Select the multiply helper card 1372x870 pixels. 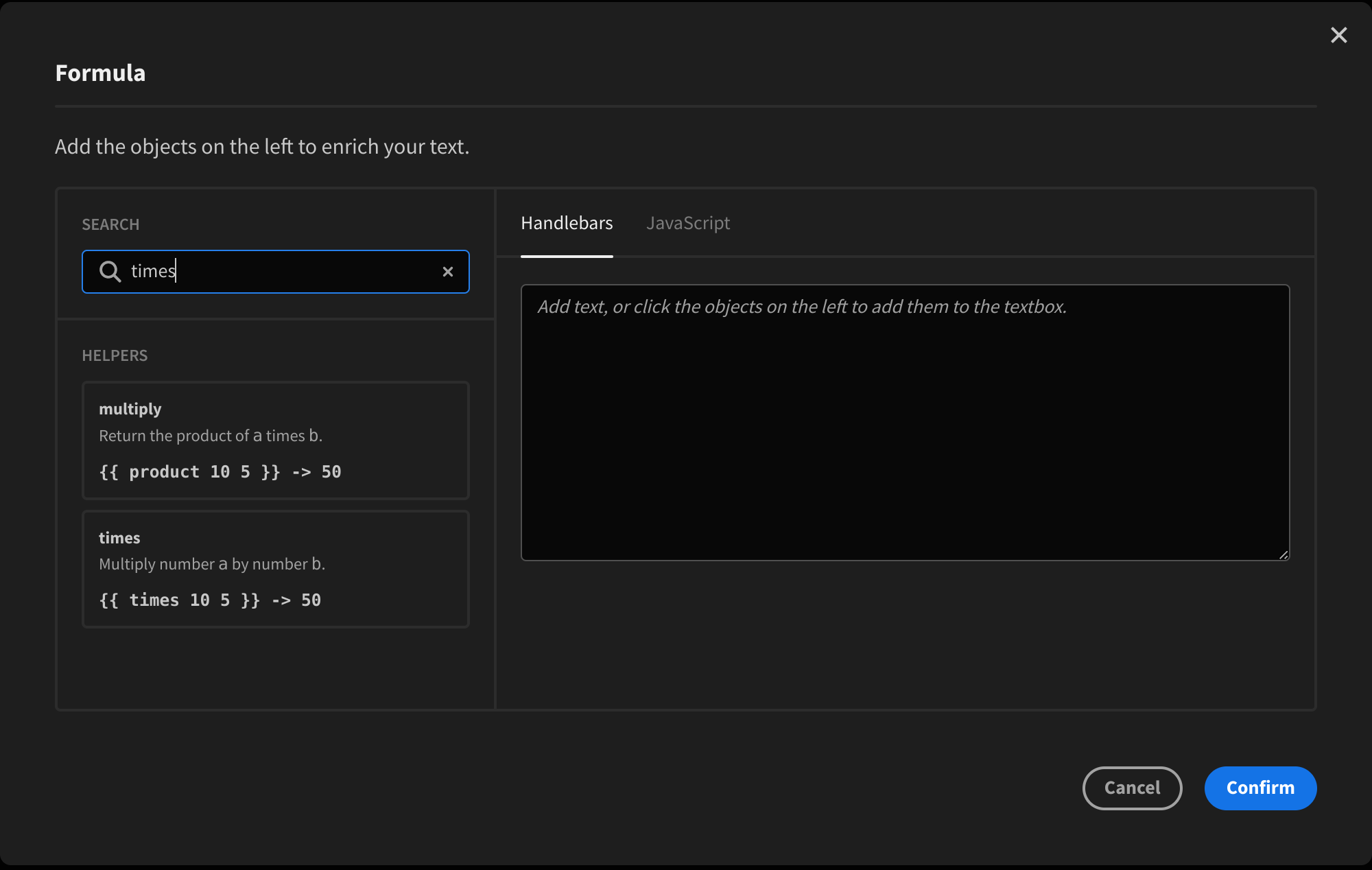275,440
